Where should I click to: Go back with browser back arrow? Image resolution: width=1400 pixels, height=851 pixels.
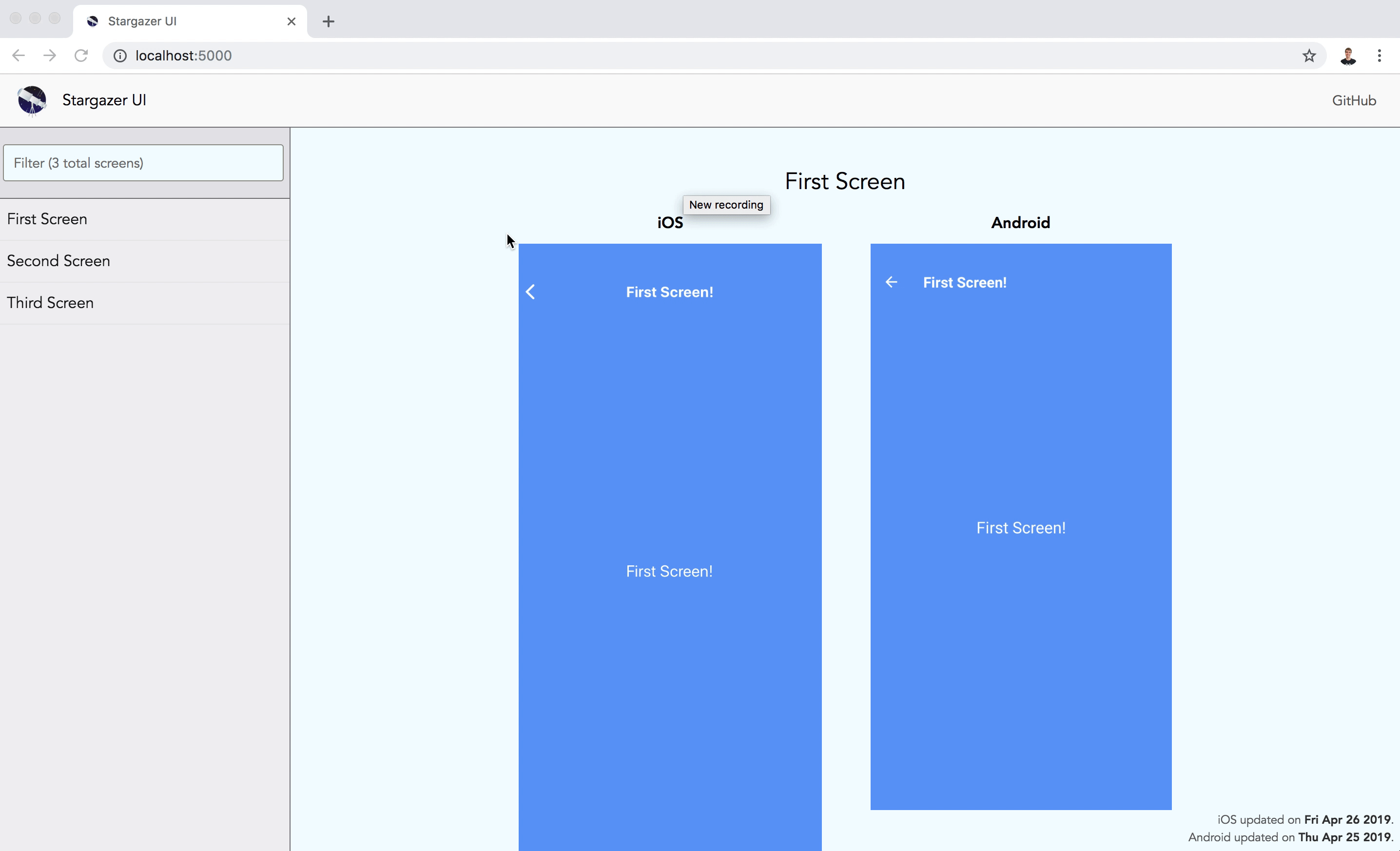pyautogui.click(x=19, y=56)
